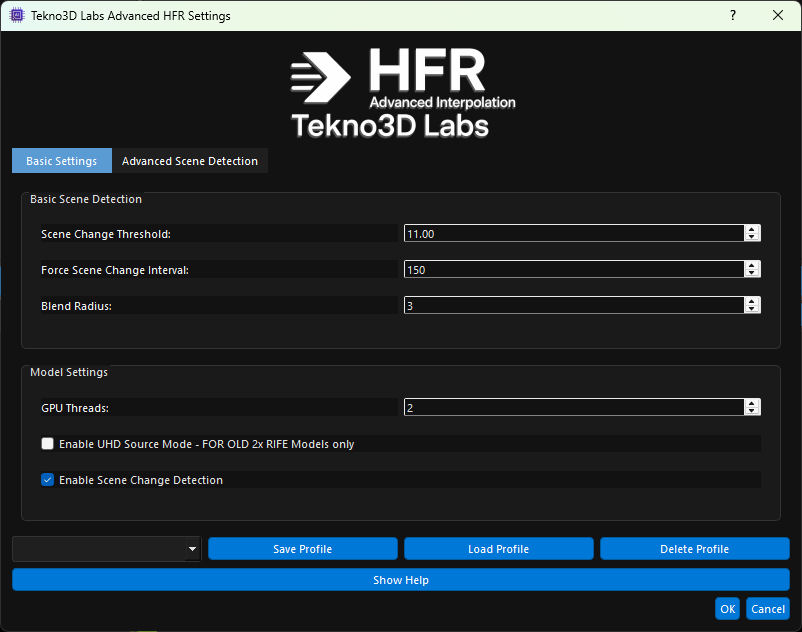Click the Scene Change Threshold value field

tap(574, 233)
